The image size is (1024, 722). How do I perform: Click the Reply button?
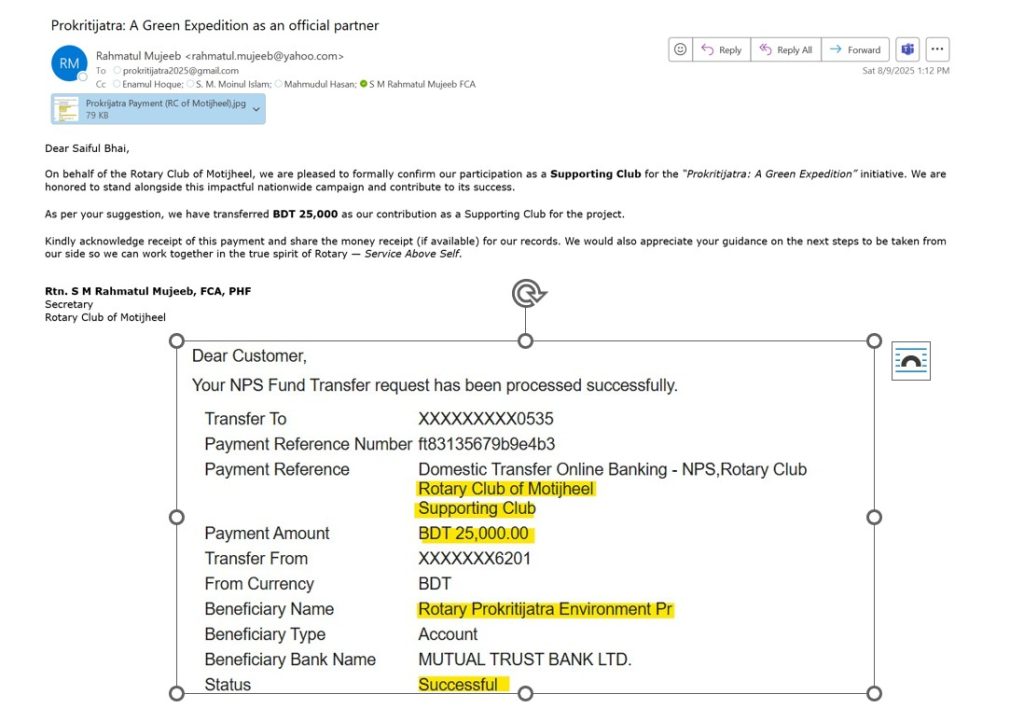(722, 50)
